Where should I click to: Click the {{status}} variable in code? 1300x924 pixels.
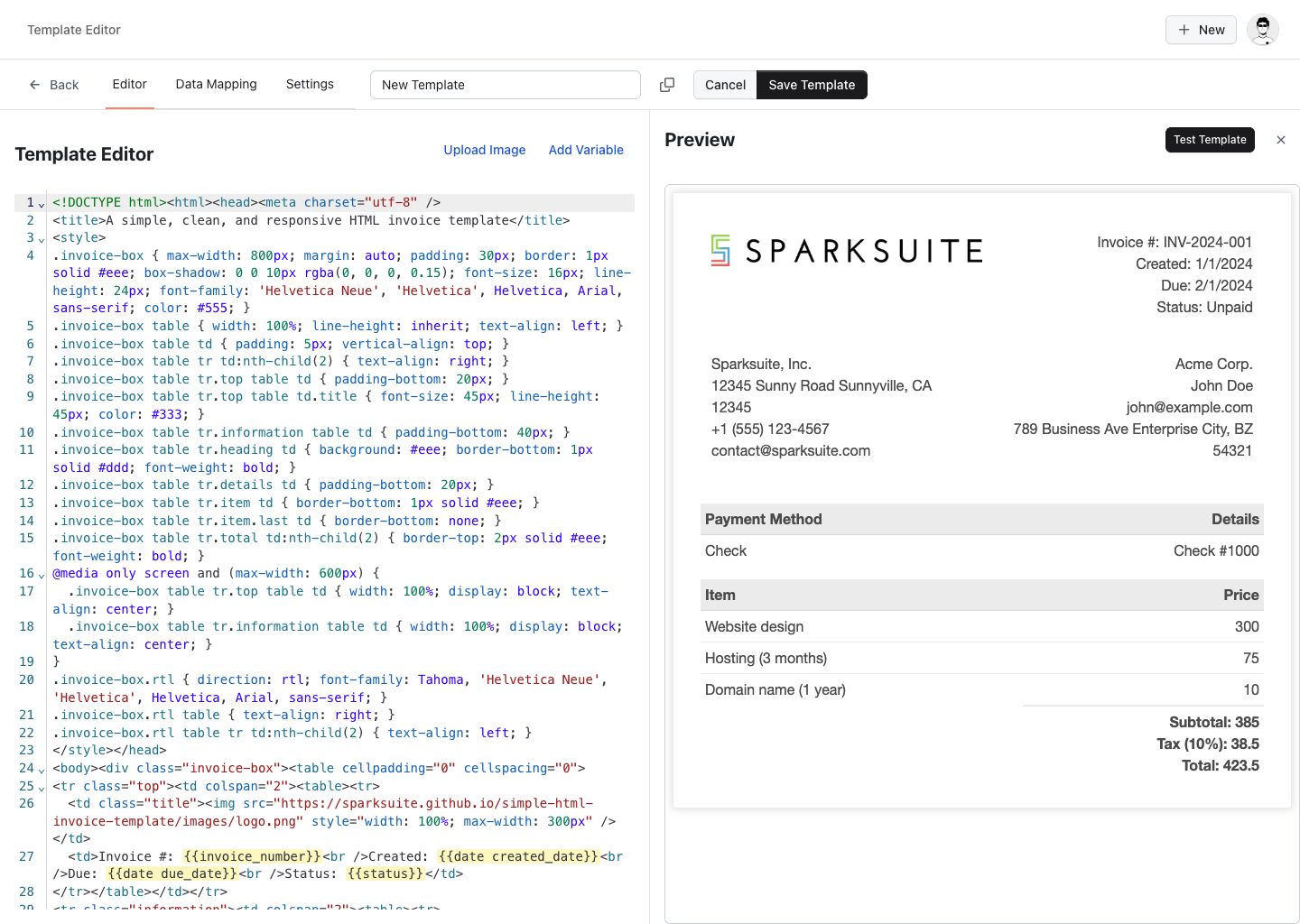click(x=385, y=873)
